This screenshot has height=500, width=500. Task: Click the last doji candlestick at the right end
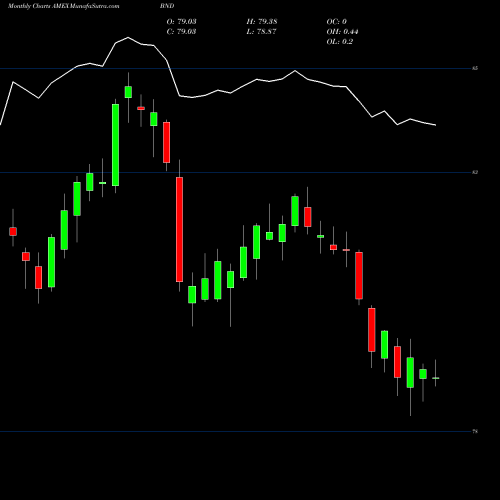click(436, 378)
